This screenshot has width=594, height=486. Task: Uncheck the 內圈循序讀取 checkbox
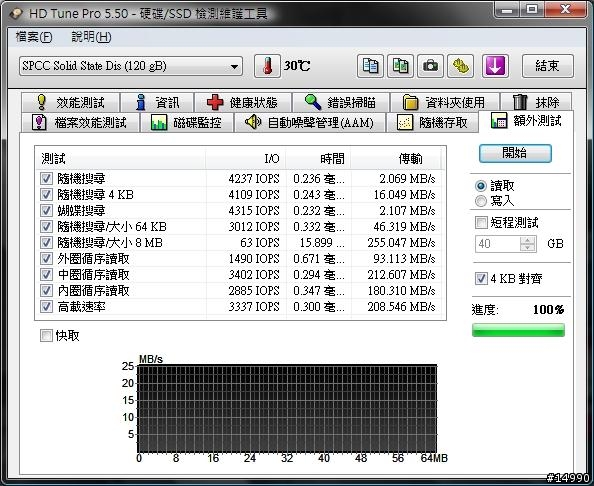46,291
